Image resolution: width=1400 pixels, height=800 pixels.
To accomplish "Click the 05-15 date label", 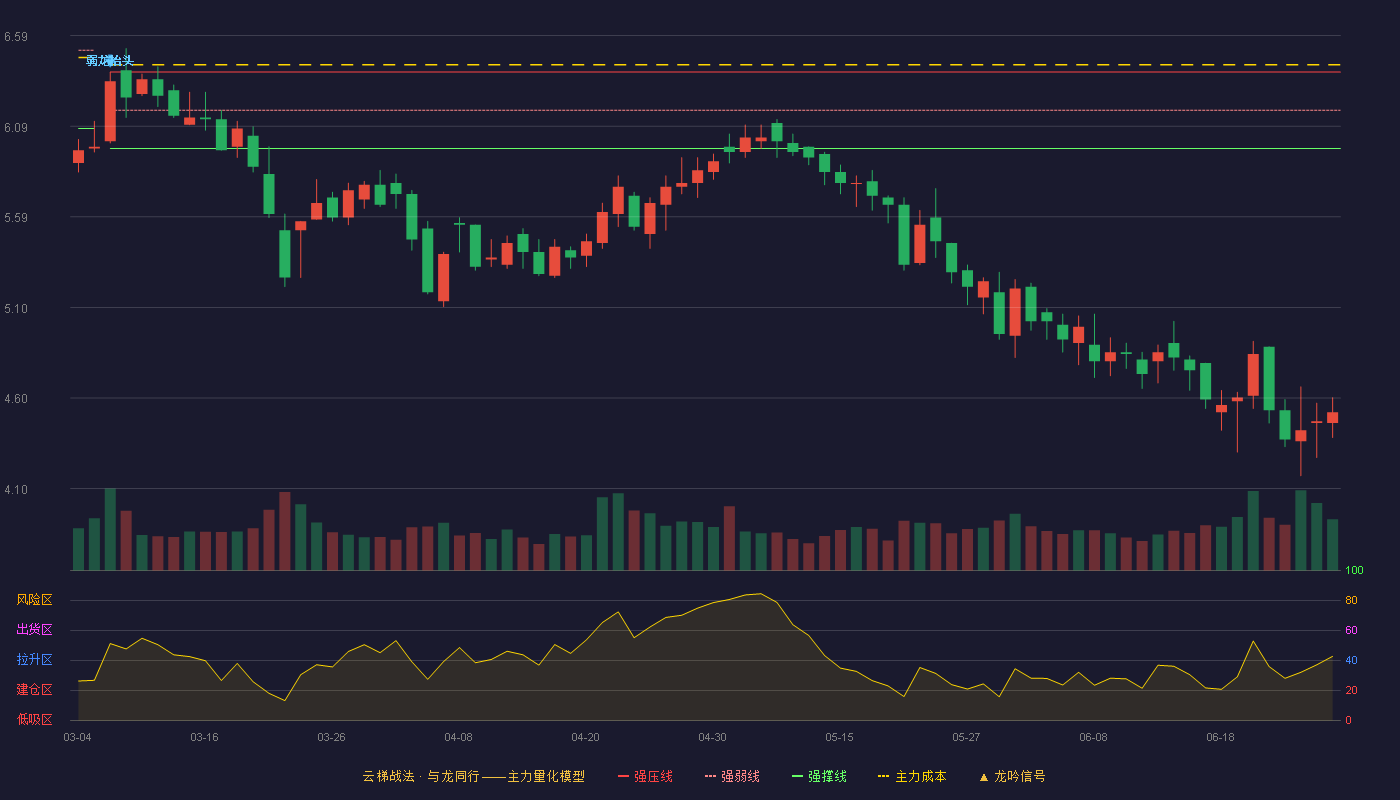I will (x=839, y=737).
